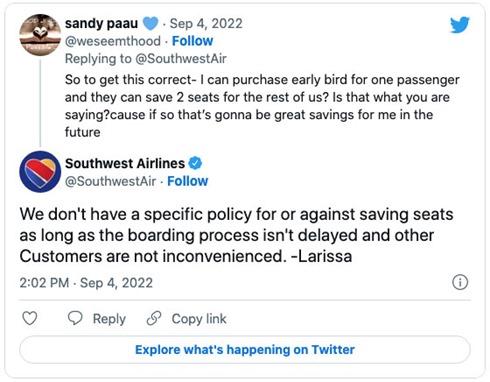
Task: Click the @weseemthood handle
Action: [113, 41]
